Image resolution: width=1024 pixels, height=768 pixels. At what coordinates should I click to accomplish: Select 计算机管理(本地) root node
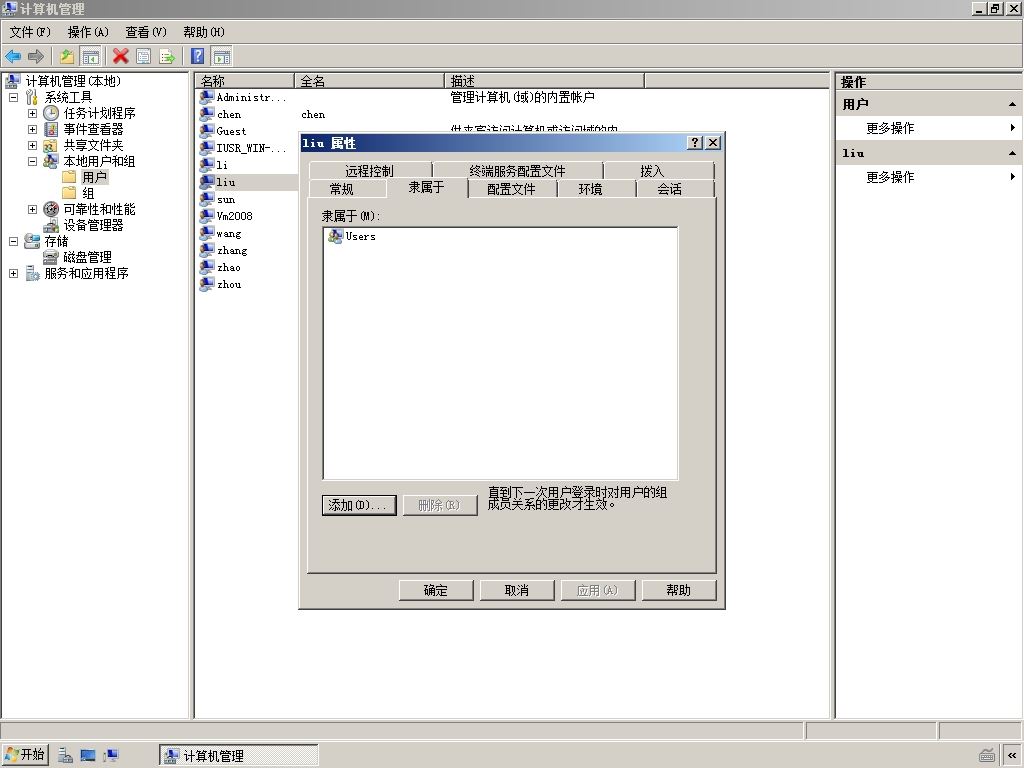[x=72, y=81]
